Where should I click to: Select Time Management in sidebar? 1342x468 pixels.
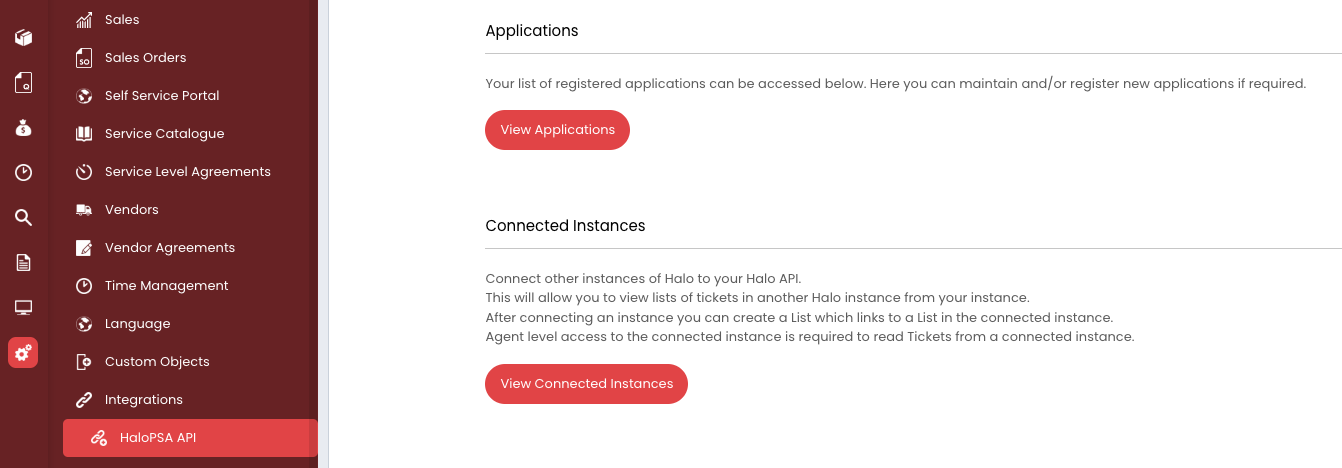166,286
